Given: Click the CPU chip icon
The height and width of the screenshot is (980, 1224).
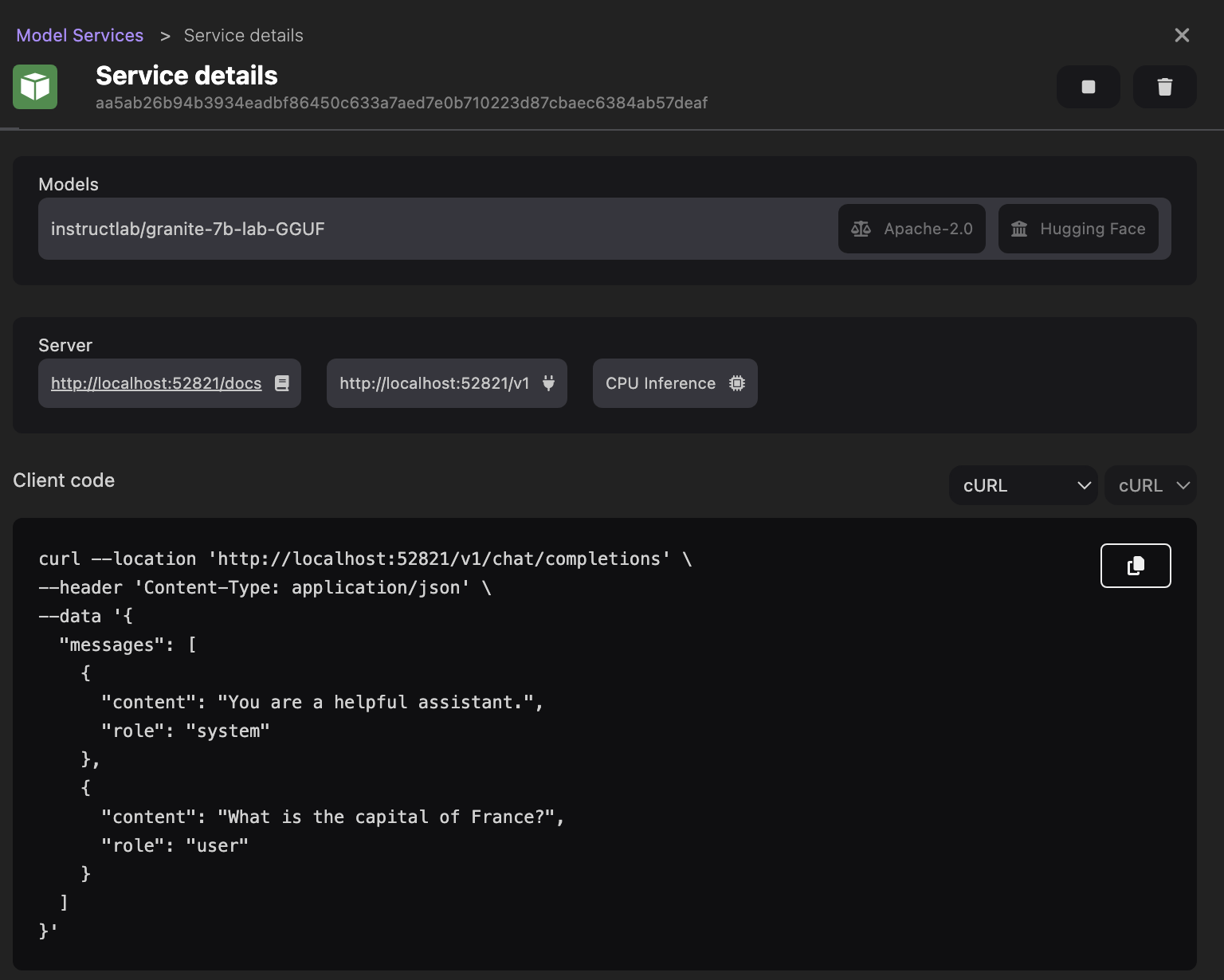Looking at the screenshot, I should (737, 383).
